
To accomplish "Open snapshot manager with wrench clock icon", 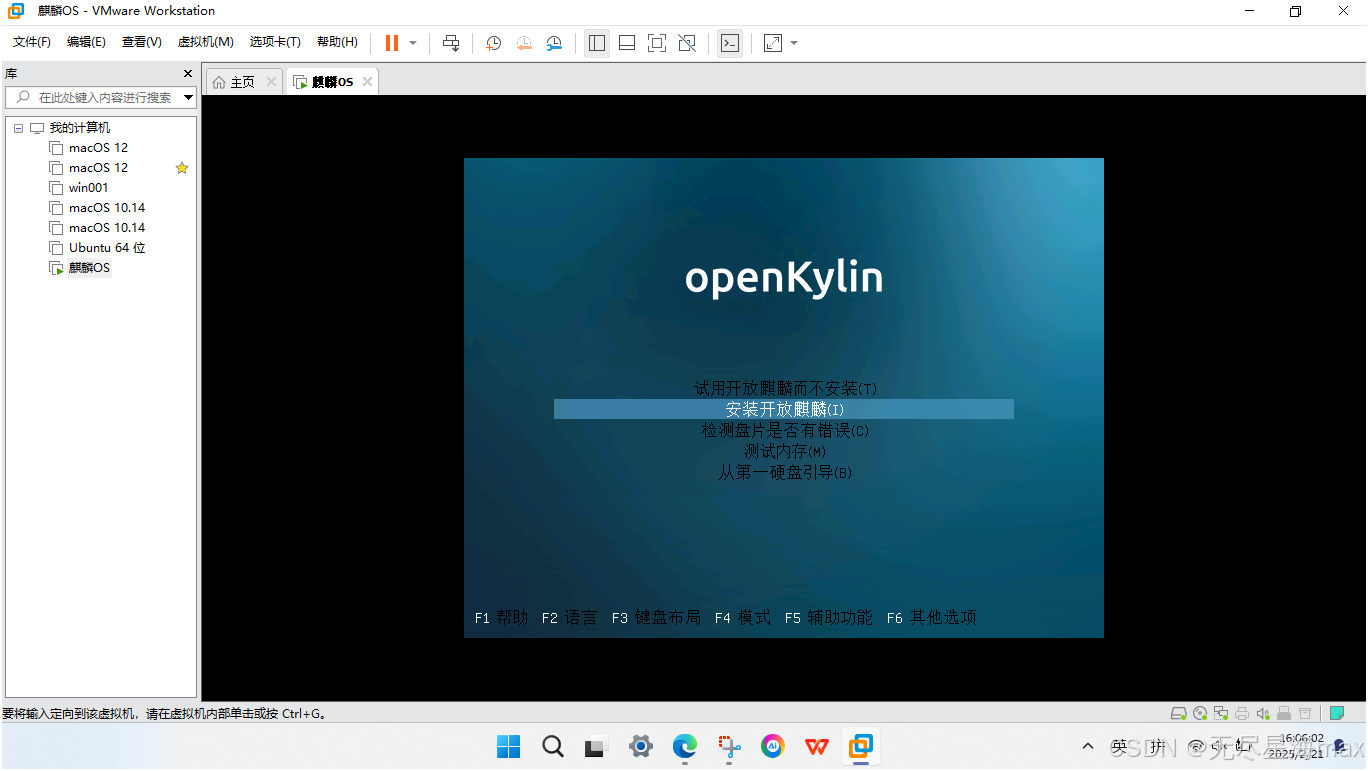I will pos(554,43).
